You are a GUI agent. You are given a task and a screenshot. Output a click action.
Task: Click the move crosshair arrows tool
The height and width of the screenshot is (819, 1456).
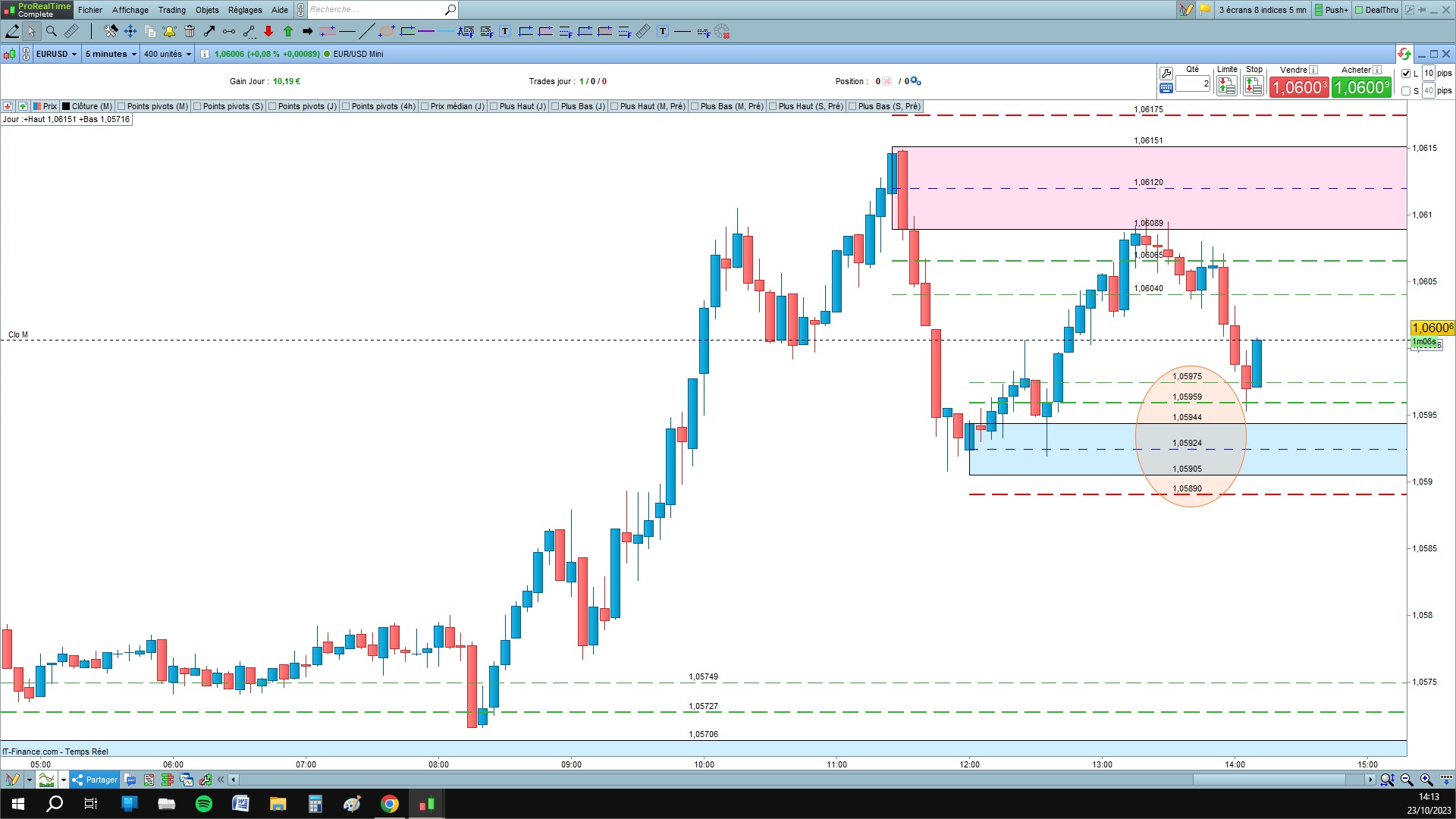click(130, 31)
